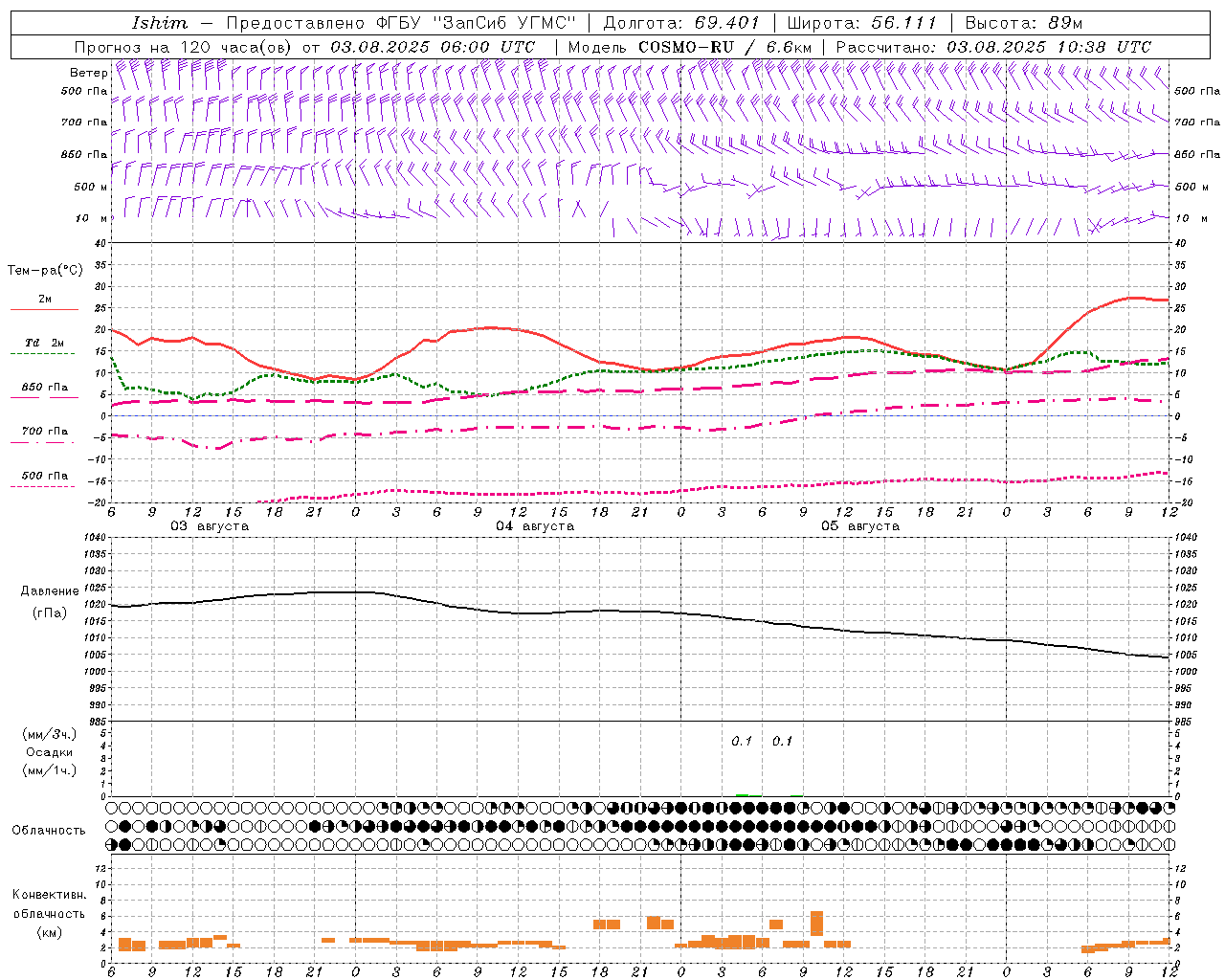The image size is (1225, 980).
Task: Click the '2м' temperature legend entry
Action: 45,299
